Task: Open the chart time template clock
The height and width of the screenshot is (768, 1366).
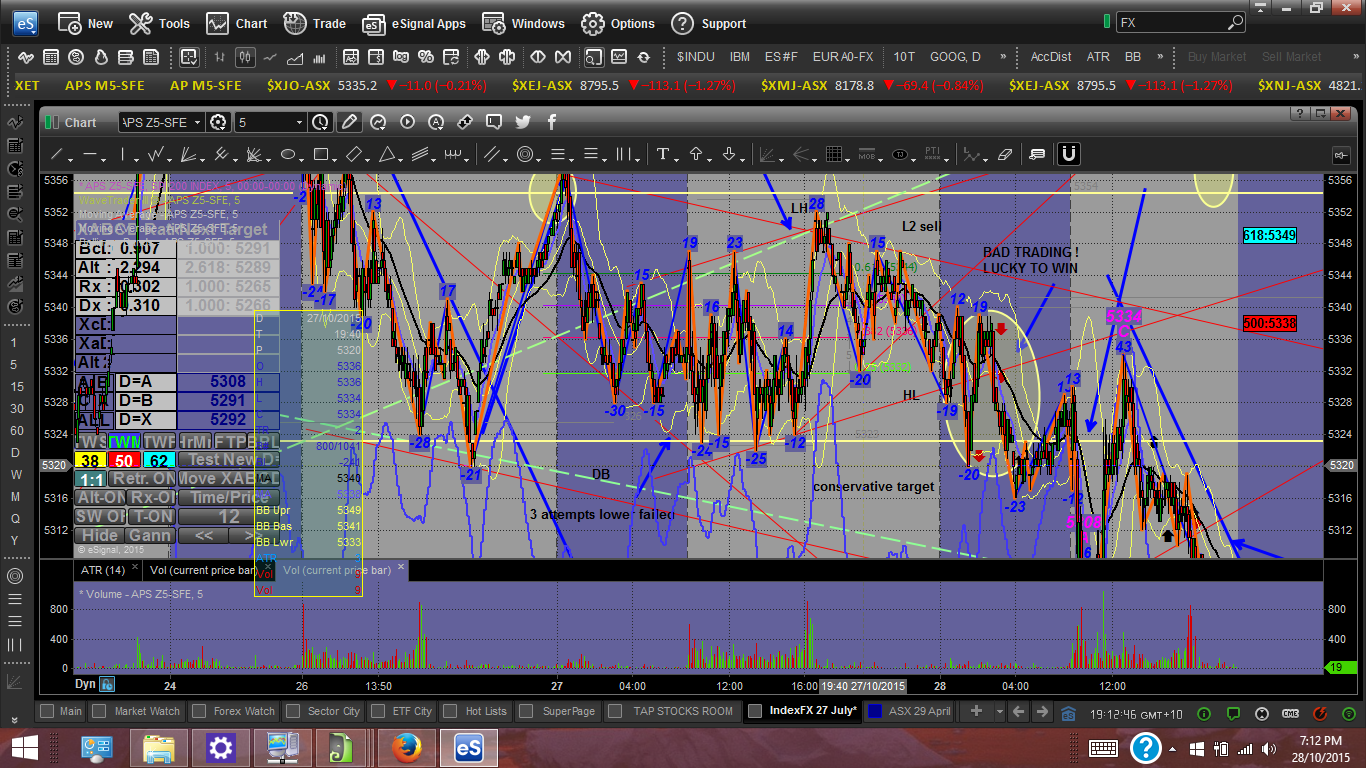Action: (320, 122)
